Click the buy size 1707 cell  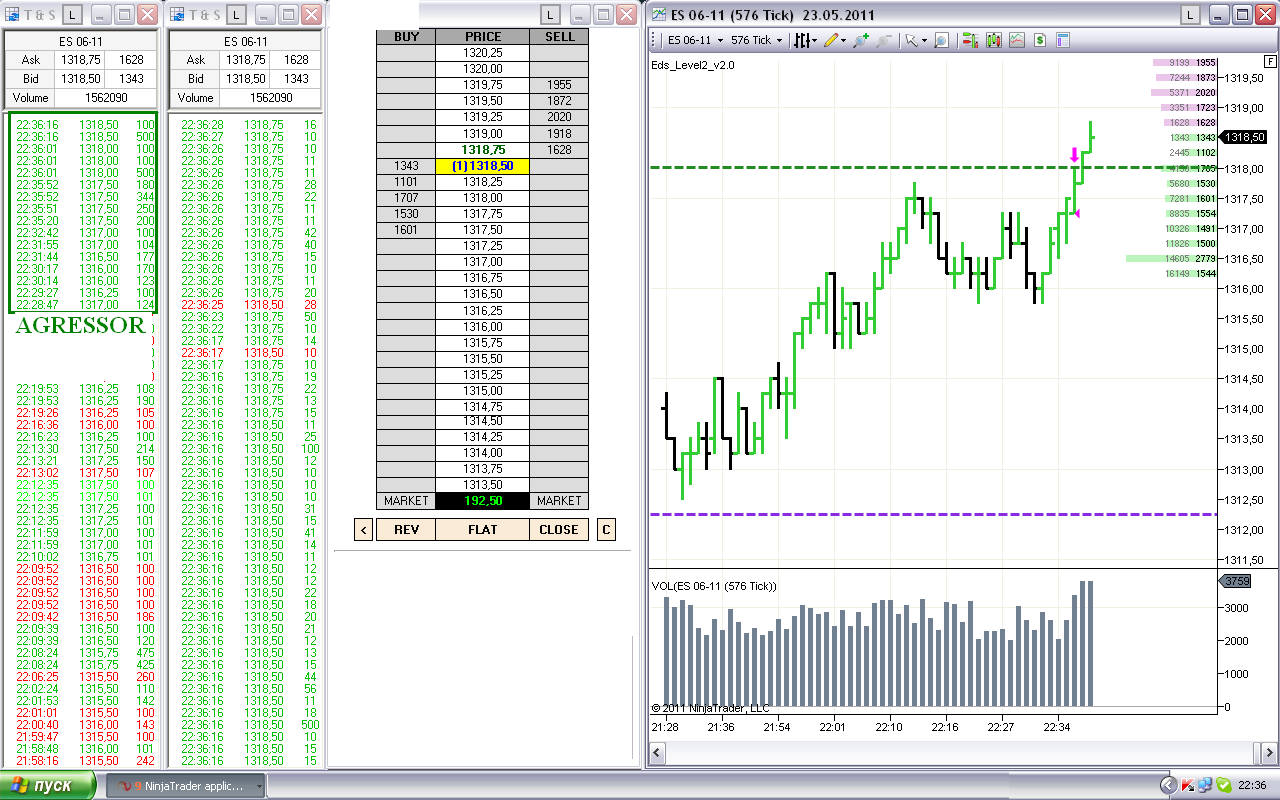406,198
